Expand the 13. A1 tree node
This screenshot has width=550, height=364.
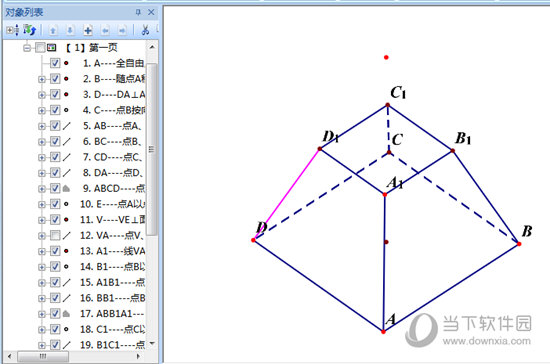click(42, 251)
